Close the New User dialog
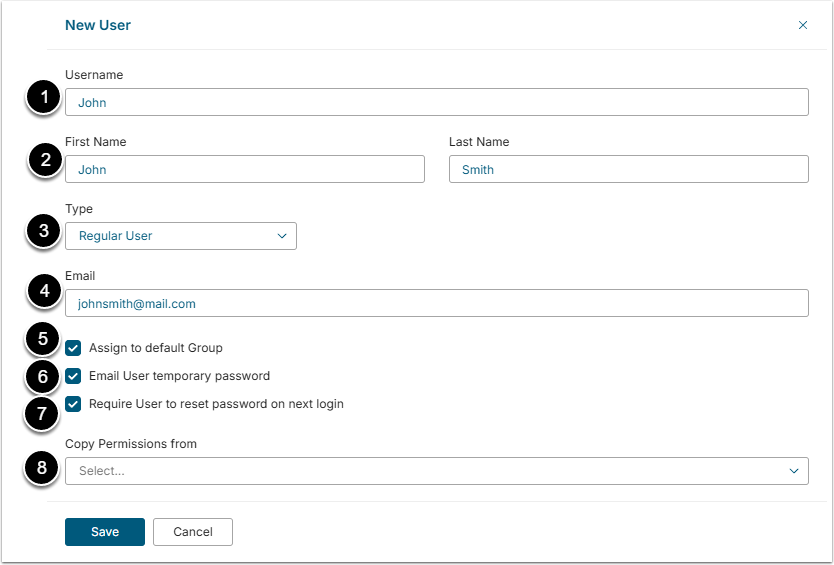Viewport: 834px width, 565px height. [803, 25]
